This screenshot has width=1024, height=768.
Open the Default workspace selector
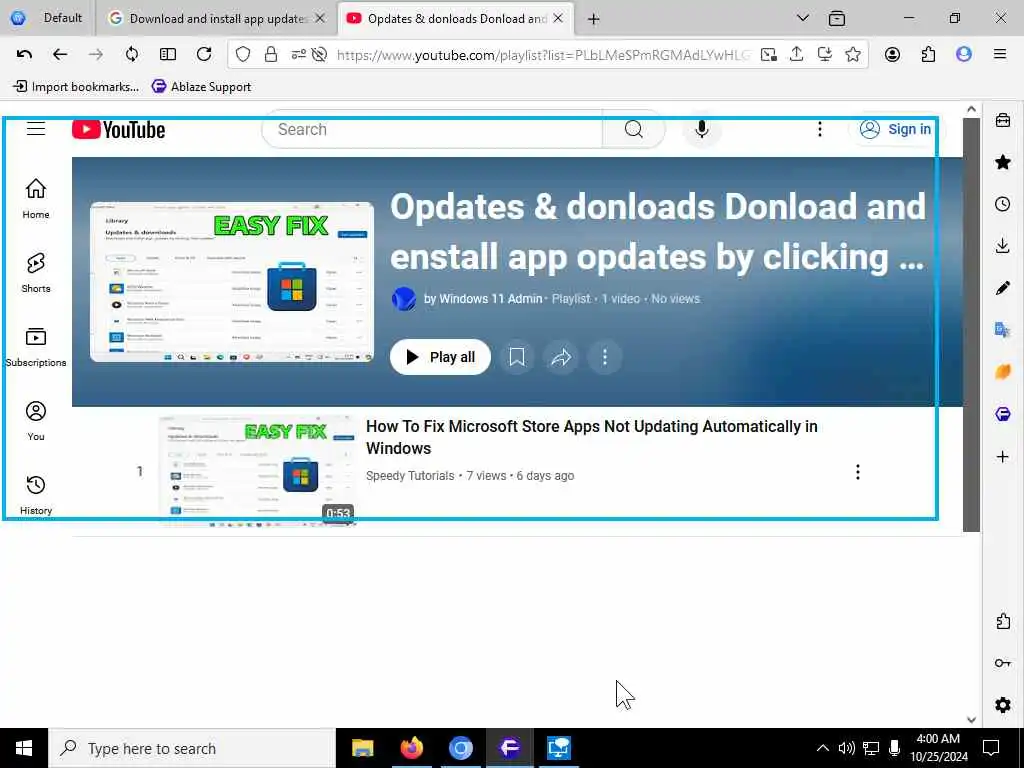(47, 18)
